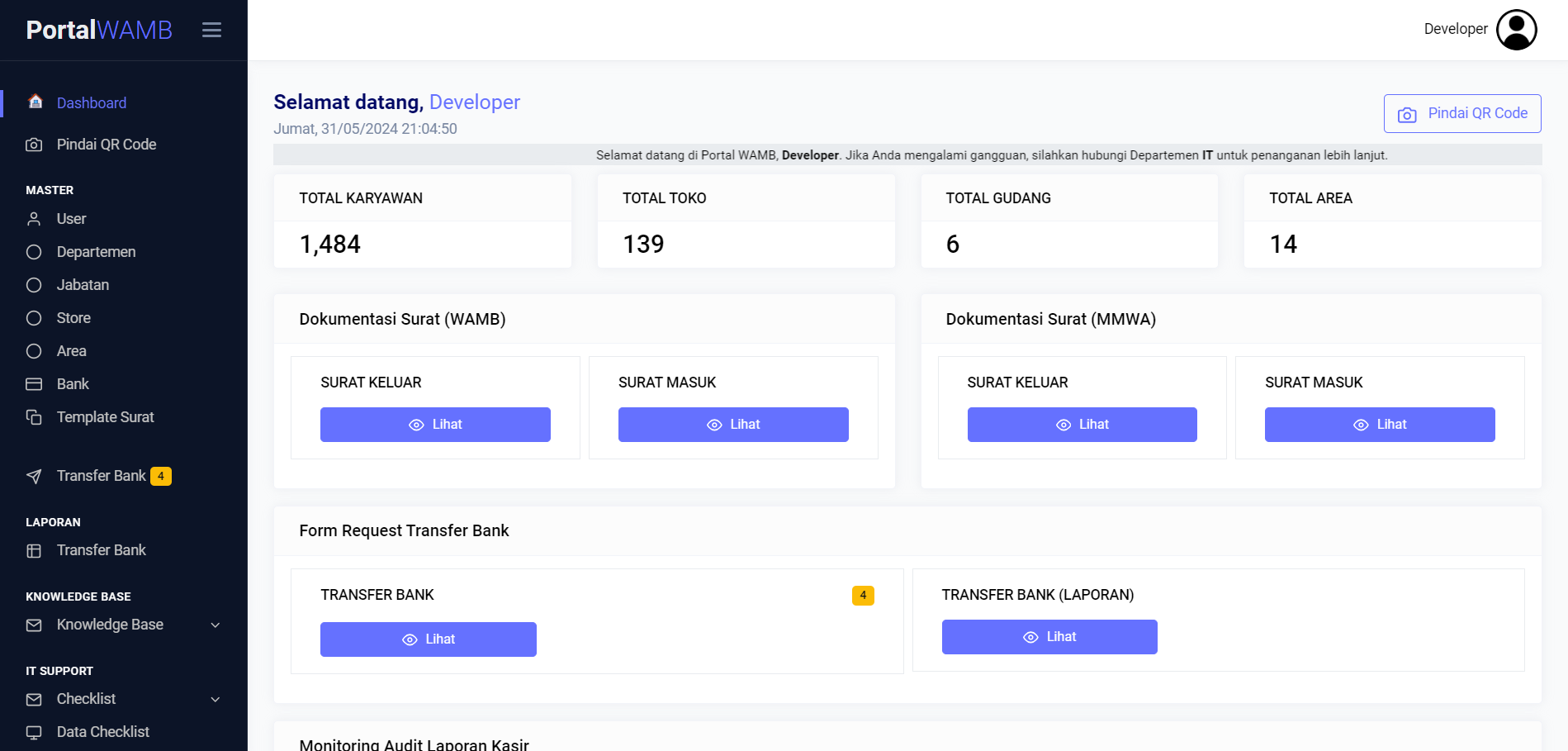Click Lihat under Transfer Bank (Laporan)
This screenshot has width=1568, height=751.
tap(1049, 637)
